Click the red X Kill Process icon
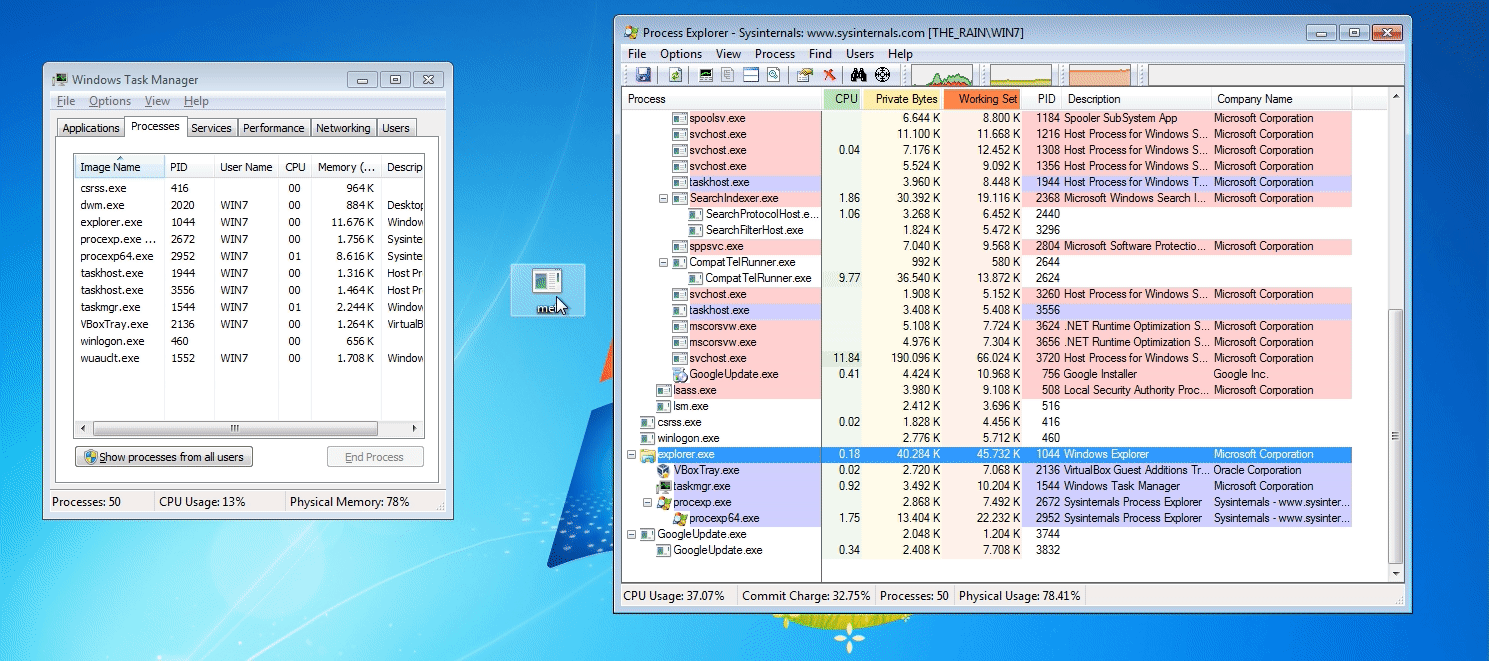 tap(829, 75)
